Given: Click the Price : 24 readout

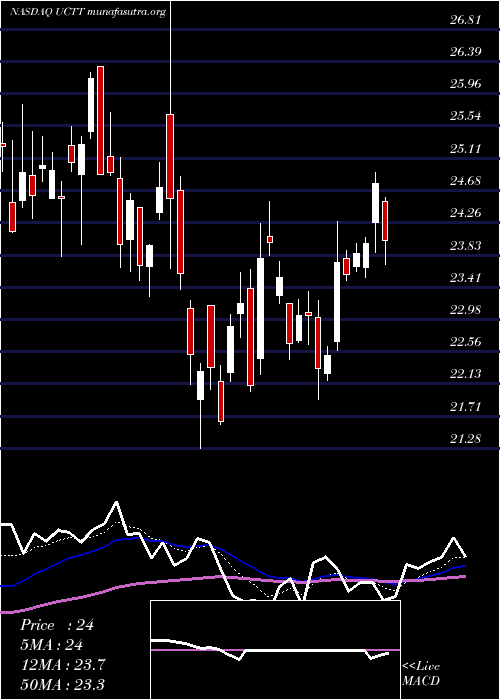Looking at the screenshot, I should (57, 625).
